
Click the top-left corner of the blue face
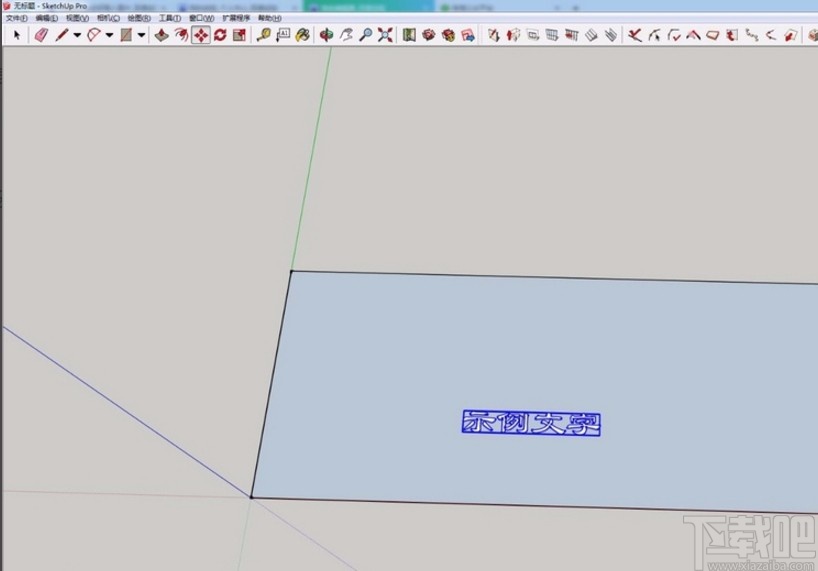pyautogui.click(x=292, y=271)
